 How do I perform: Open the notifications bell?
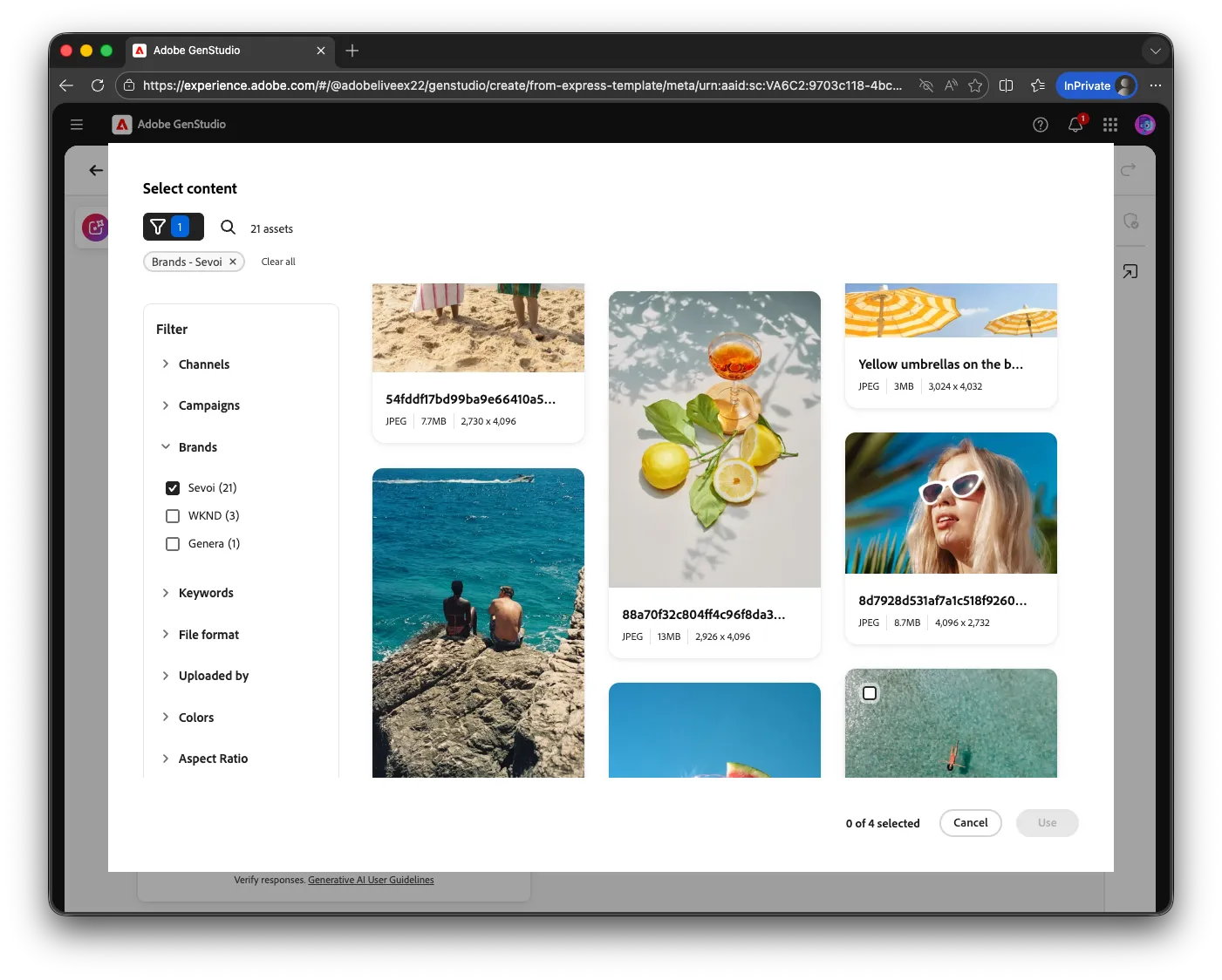pyautogui.click(x=1075, y=125)
